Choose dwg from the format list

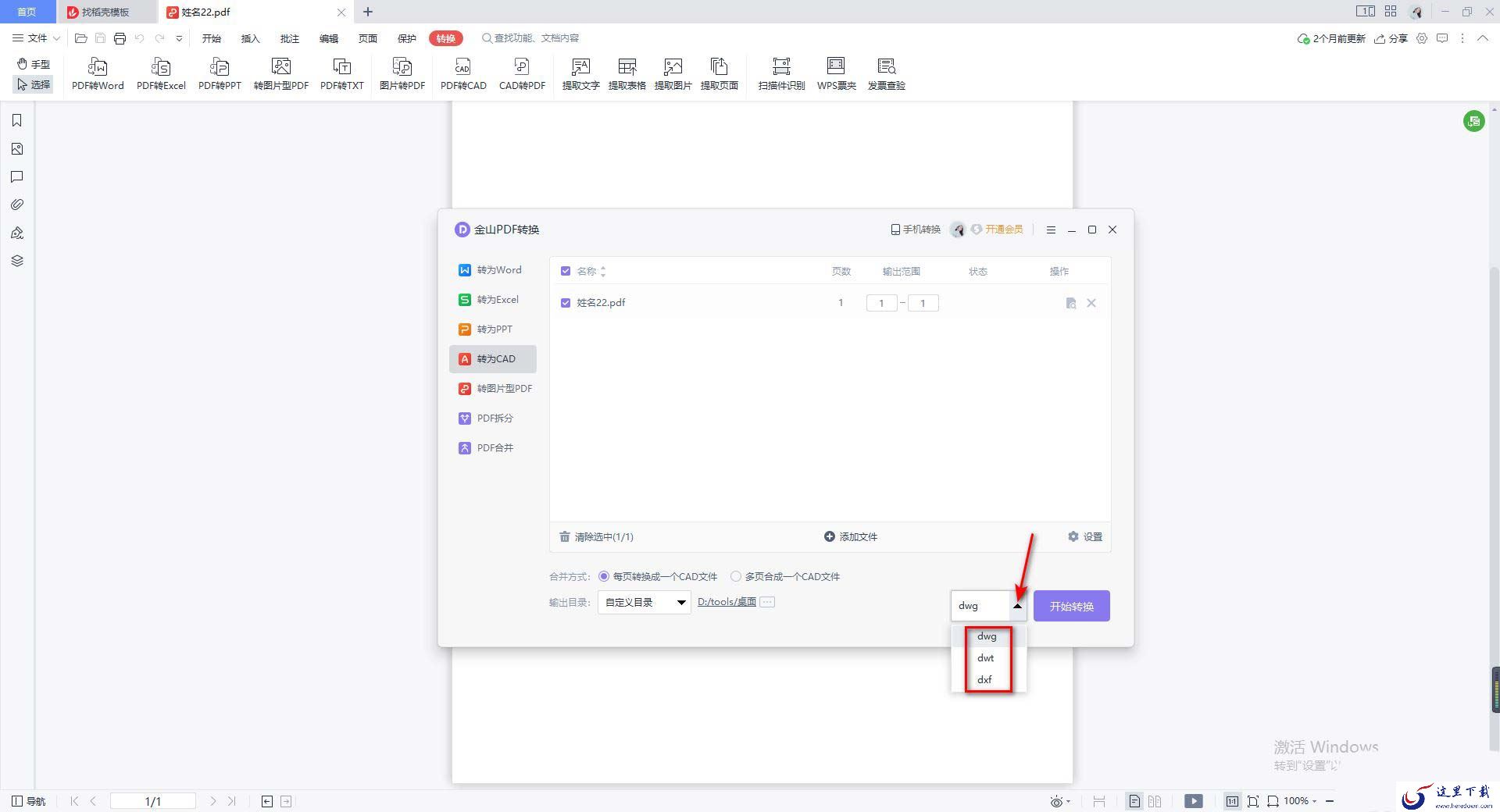point(988,636)
